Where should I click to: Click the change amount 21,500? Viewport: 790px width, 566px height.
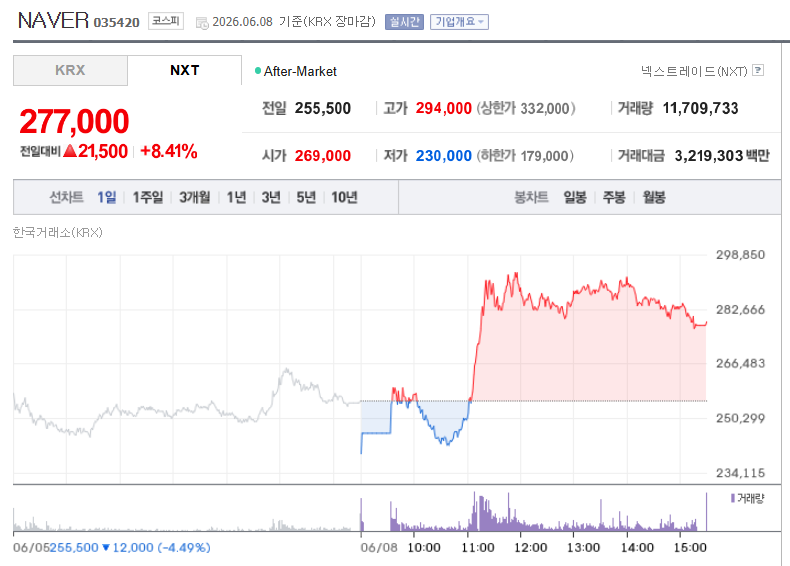pyautogui.click(x=103, y=151)
